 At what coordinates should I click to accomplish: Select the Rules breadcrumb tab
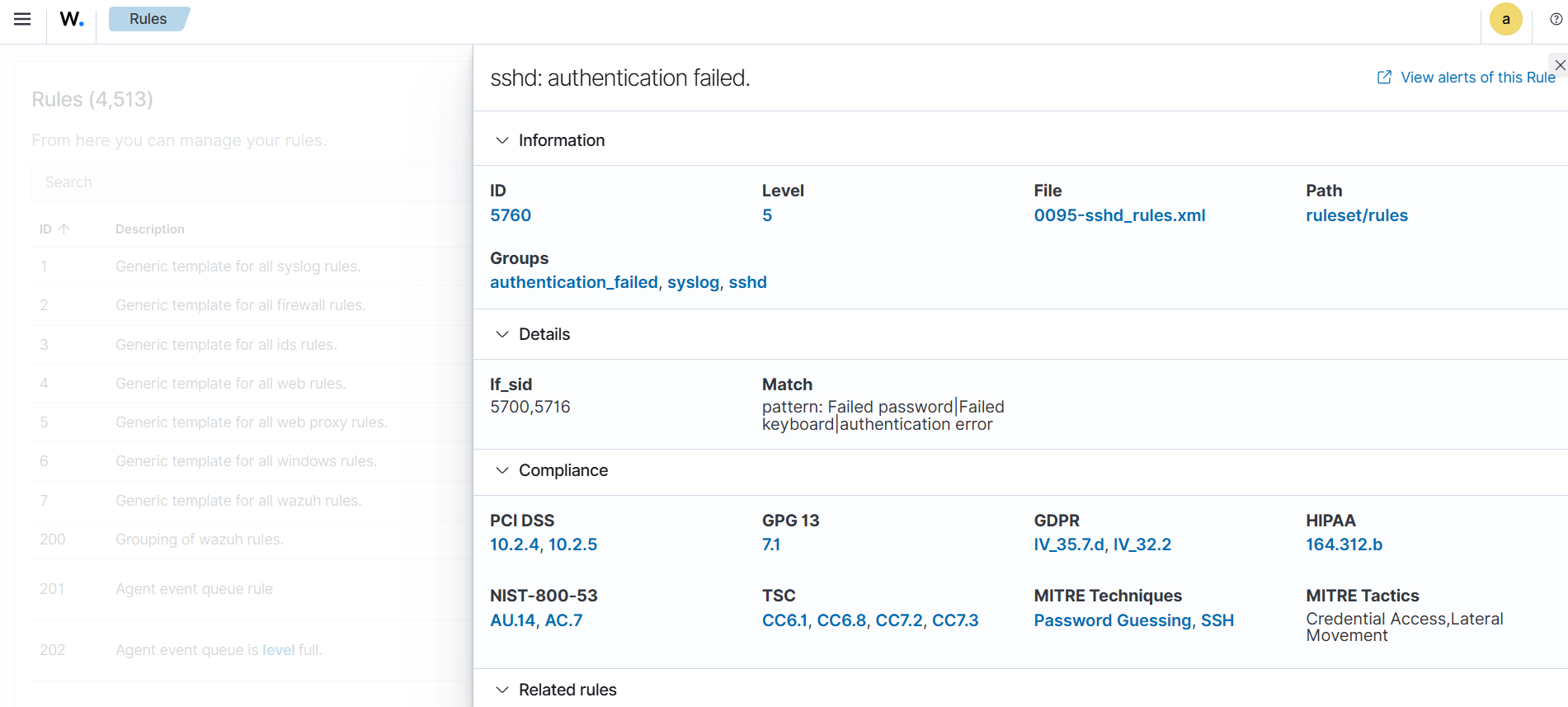pos(148,19)
